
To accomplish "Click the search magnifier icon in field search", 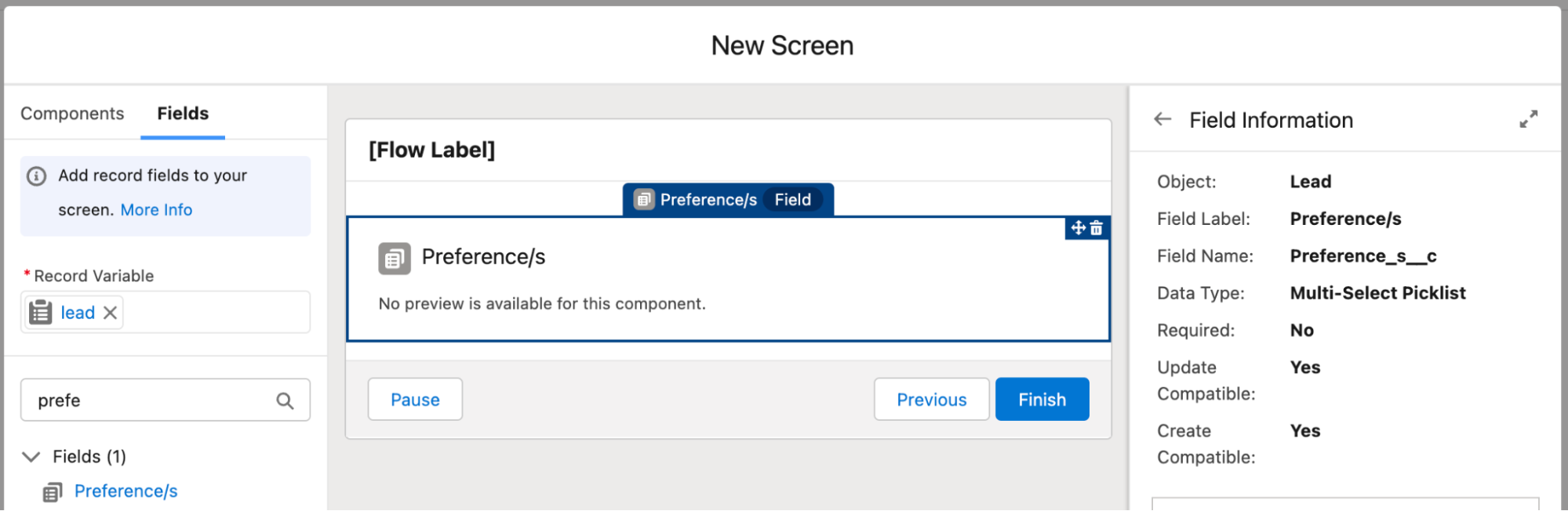I will [x=285, y=401].
